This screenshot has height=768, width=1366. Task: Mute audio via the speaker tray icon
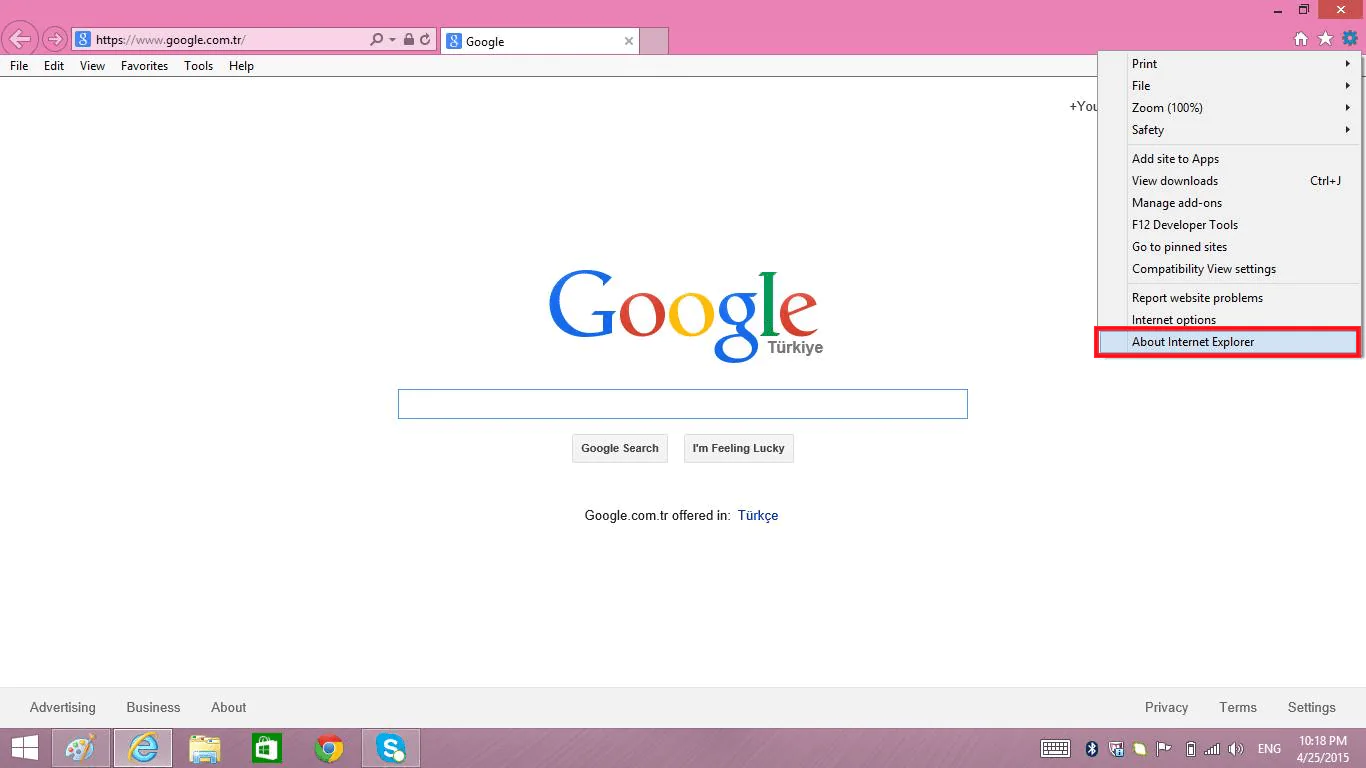pos(1235,748)
